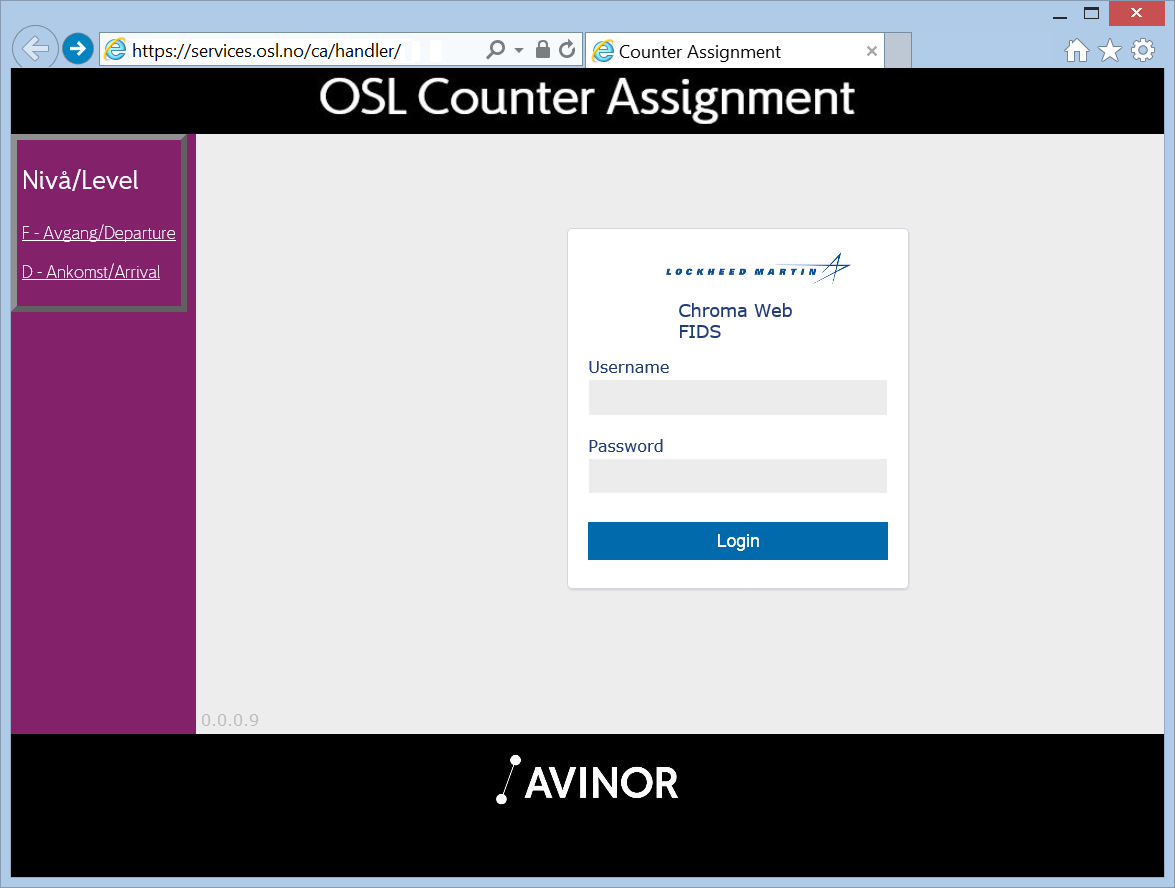This screenshot has height=888, width=1175.
Task: Close the browser window
Action: pos(1136,13)
